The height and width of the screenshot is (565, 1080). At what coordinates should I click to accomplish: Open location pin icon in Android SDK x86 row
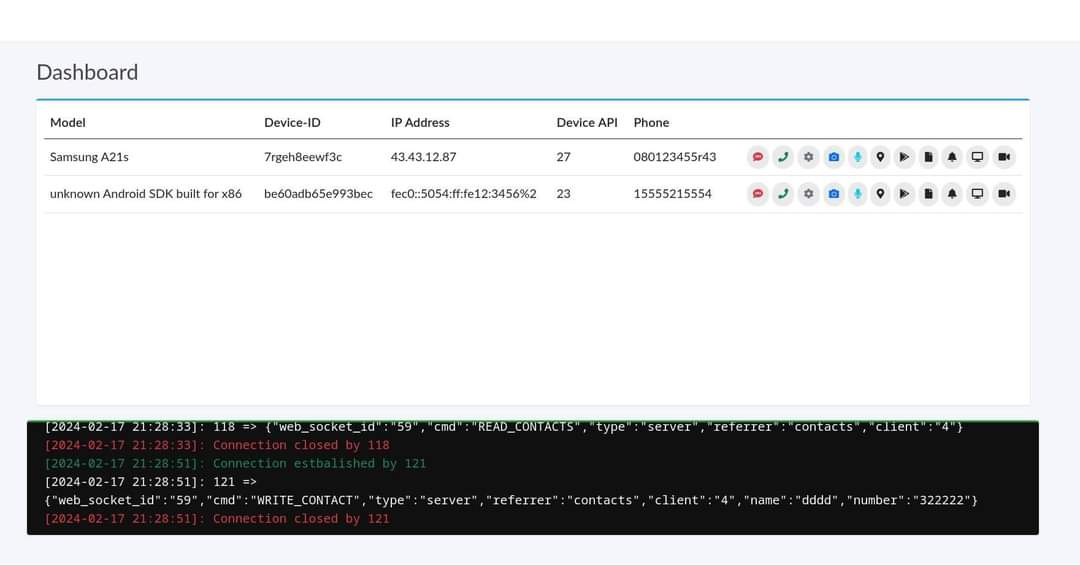pyautogui.click(x=880, y=194)
